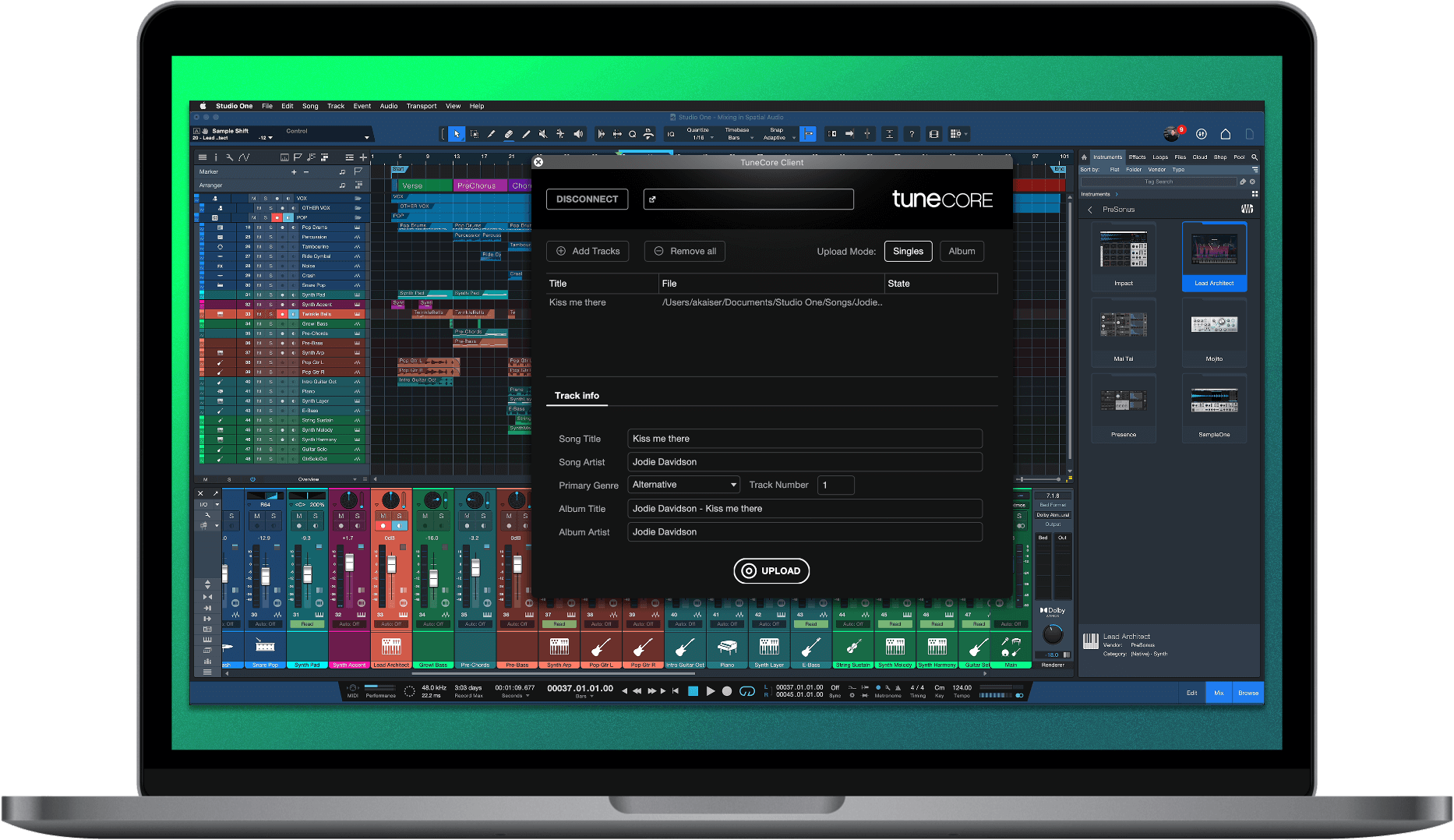Choose the Mute tool in the toolbar

coord(543,134)
